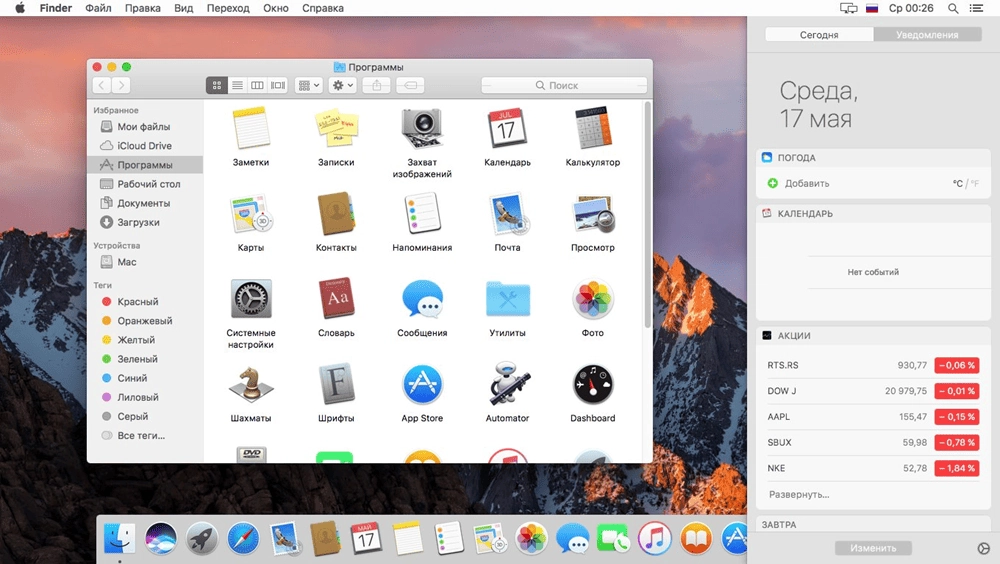1000x564 pixels.
Task: Open the Вид menu
Action: pos(184,8)
